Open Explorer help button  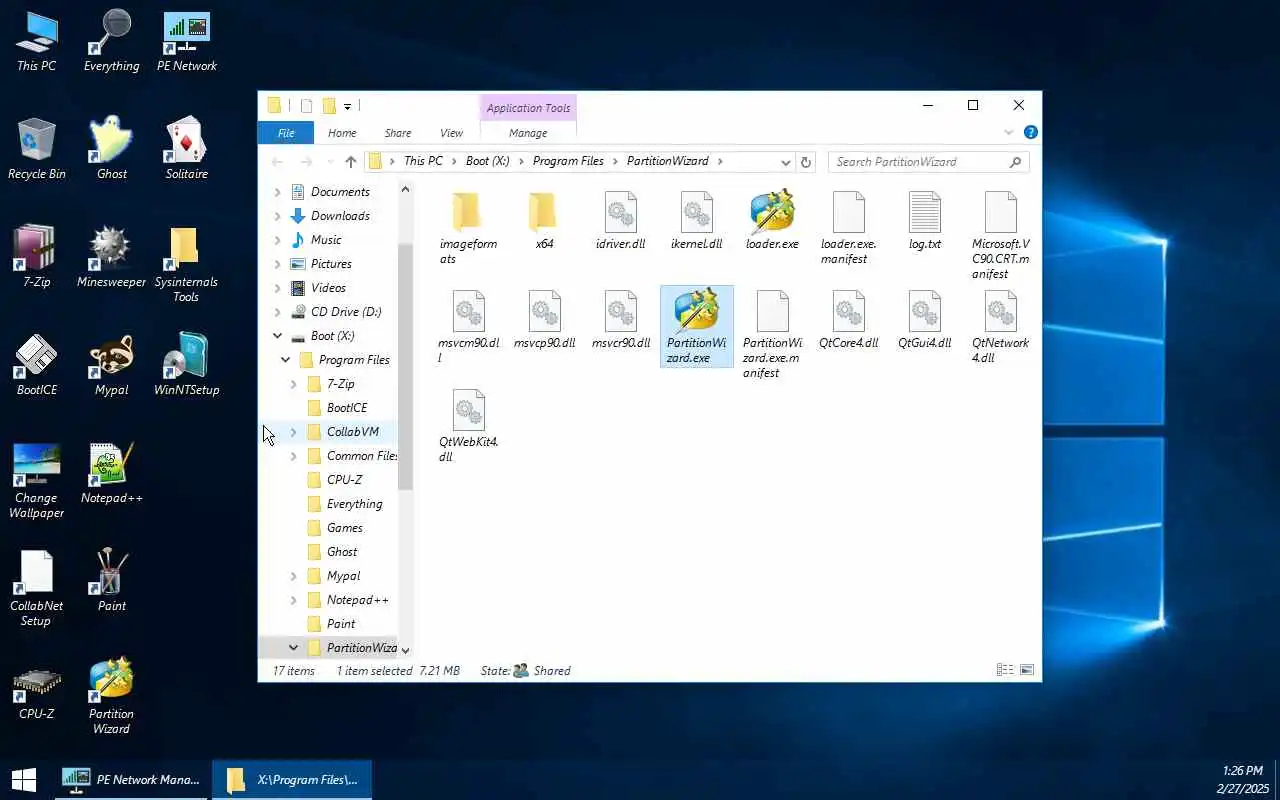[x=1030, y=133]
